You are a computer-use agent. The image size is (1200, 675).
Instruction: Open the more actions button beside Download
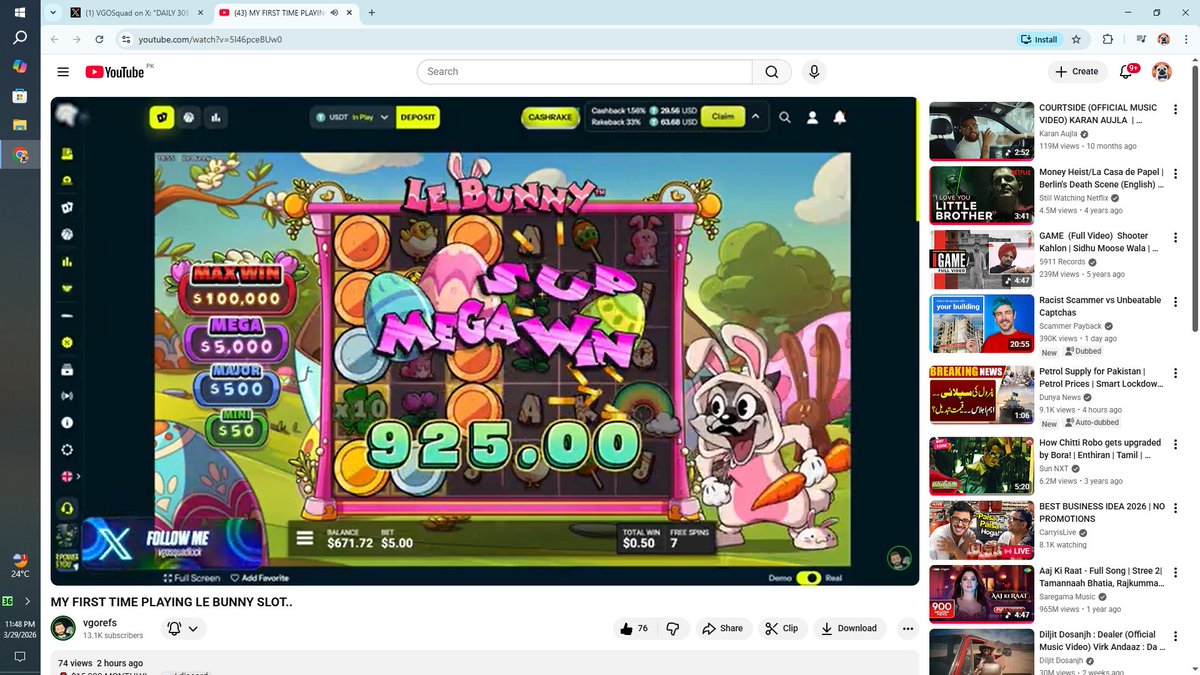908,628
